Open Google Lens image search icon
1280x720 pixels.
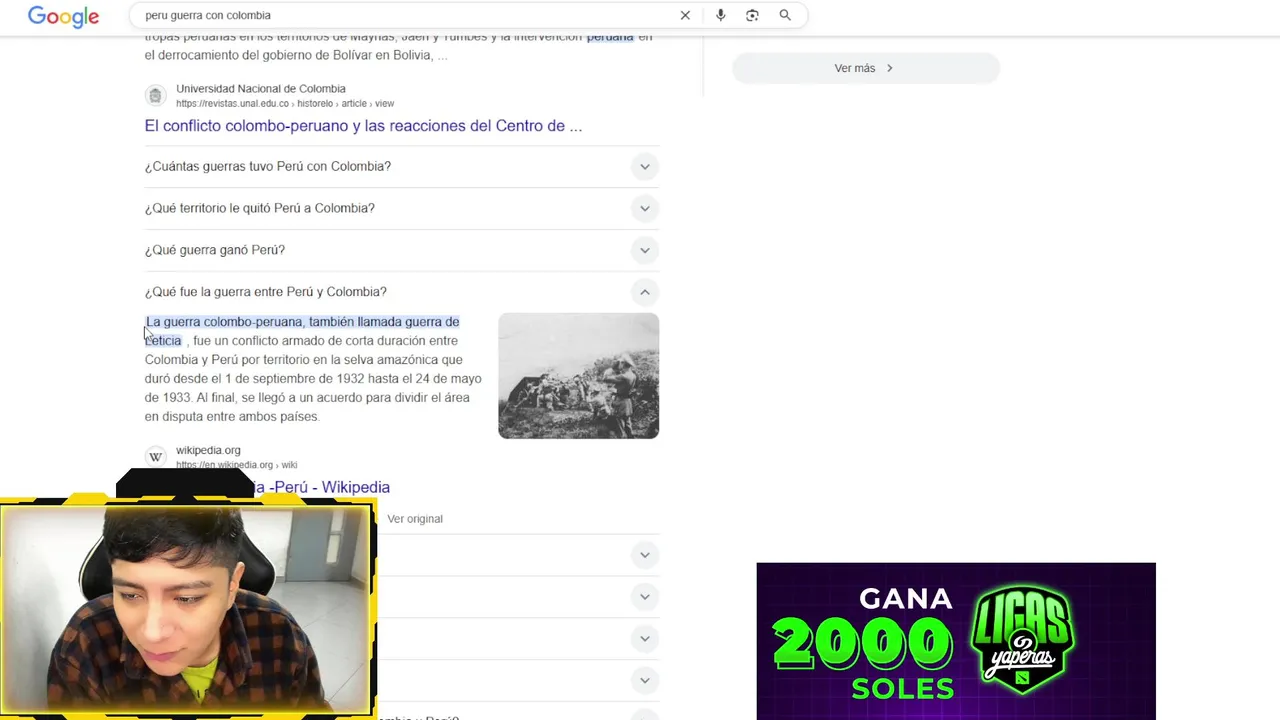pos(752,15)
